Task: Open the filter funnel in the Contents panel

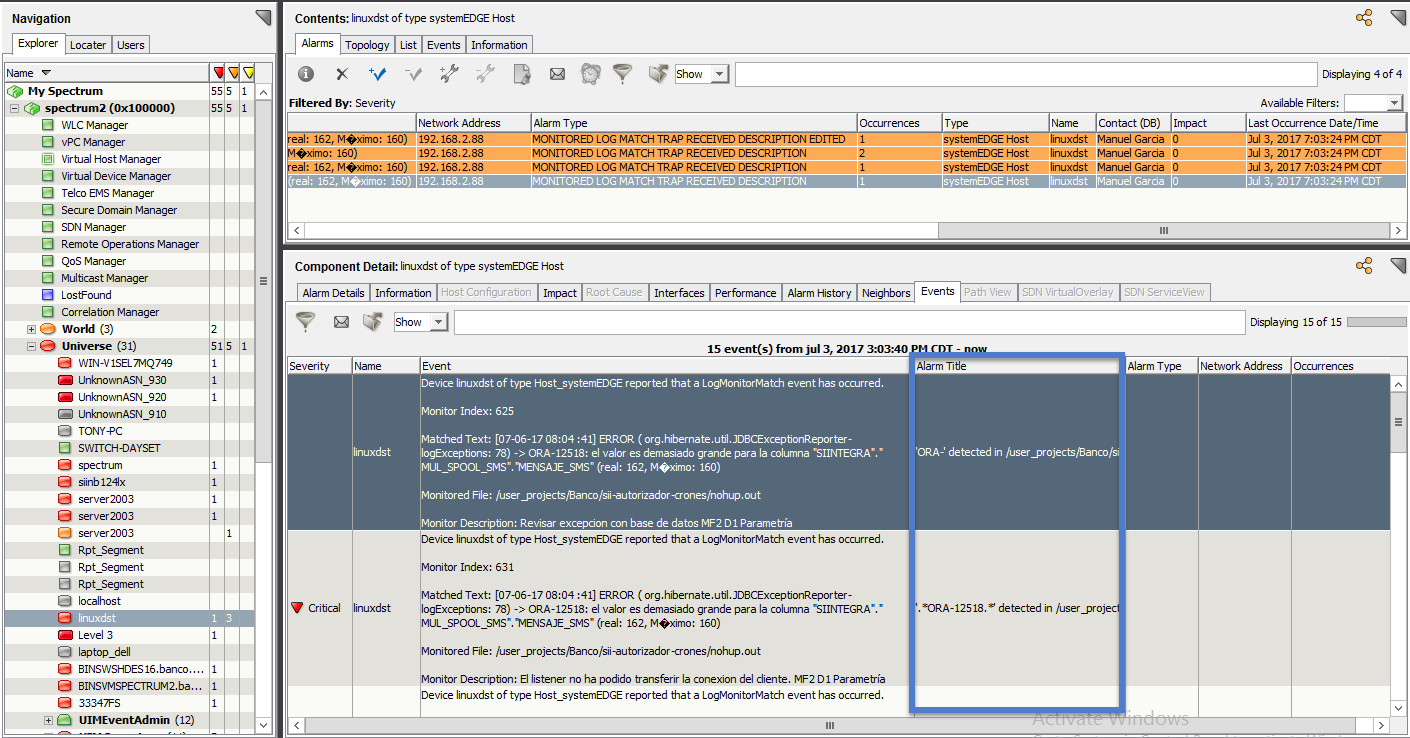Action: (x=623, y=74)
